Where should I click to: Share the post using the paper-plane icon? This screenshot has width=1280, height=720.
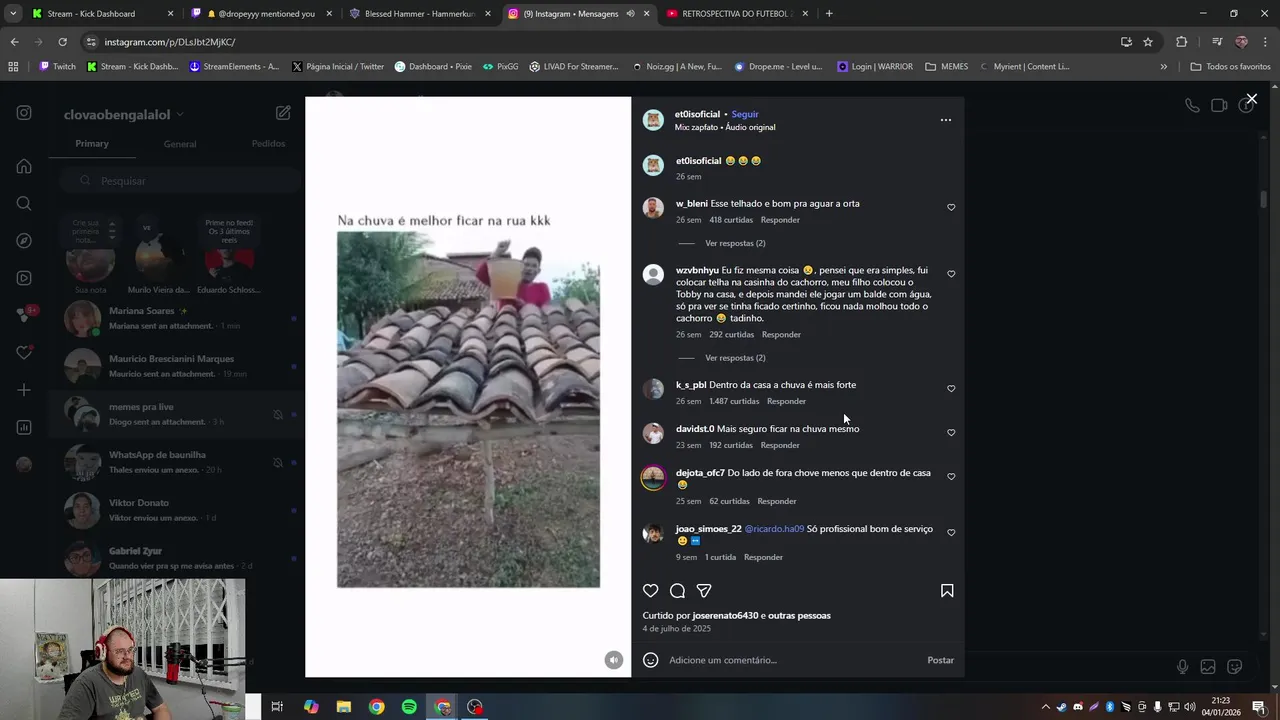704,591
